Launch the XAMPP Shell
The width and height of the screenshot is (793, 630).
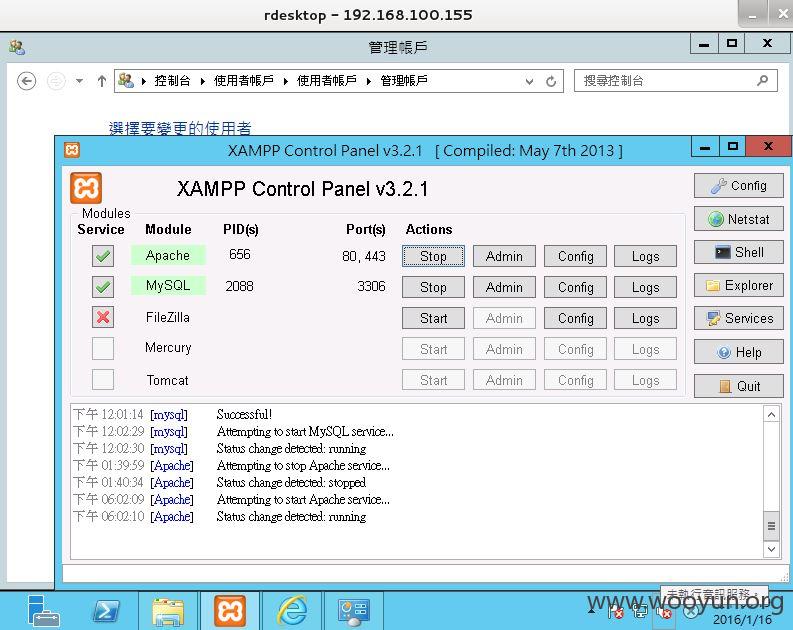[x=738, y=252]
